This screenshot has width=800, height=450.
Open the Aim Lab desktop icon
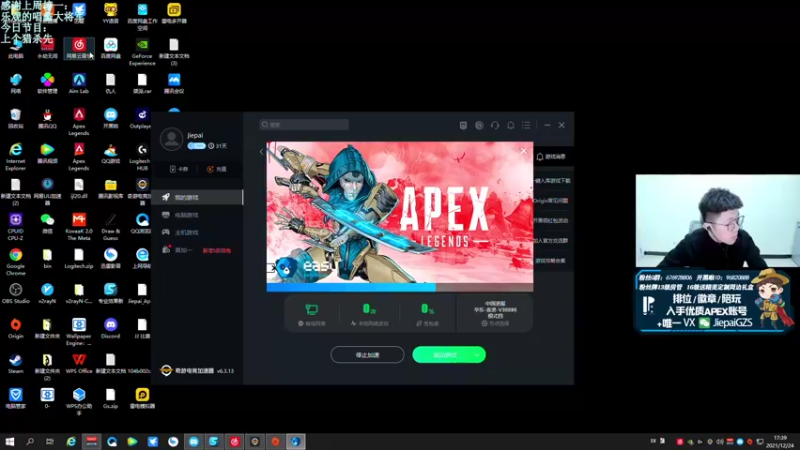79,84
